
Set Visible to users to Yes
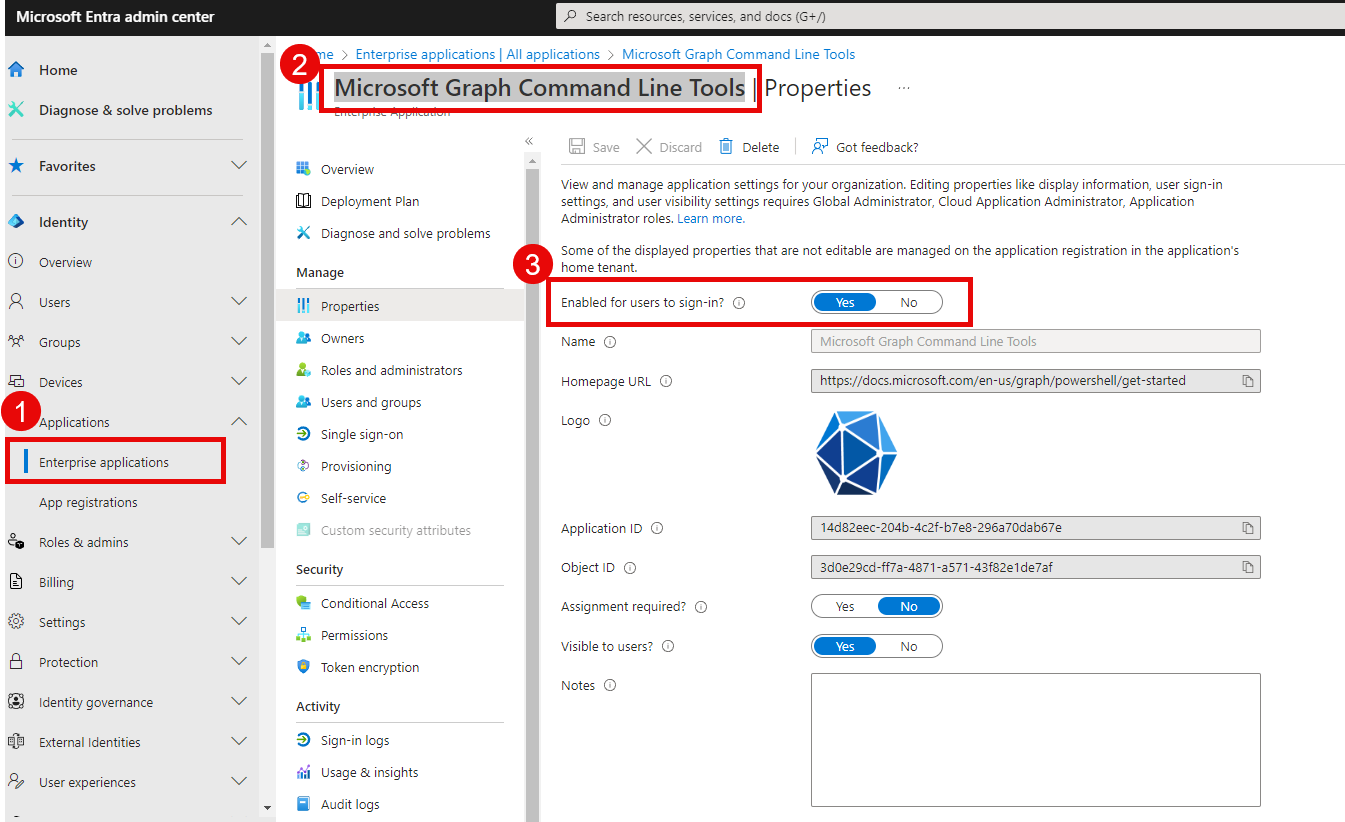click(845, 646)
